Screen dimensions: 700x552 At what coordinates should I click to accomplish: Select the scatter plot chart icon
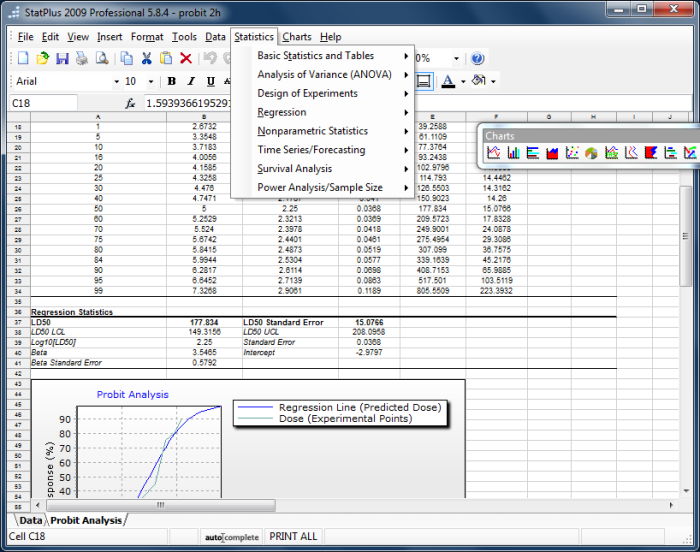pyautogui.click(x=572, y=153)
